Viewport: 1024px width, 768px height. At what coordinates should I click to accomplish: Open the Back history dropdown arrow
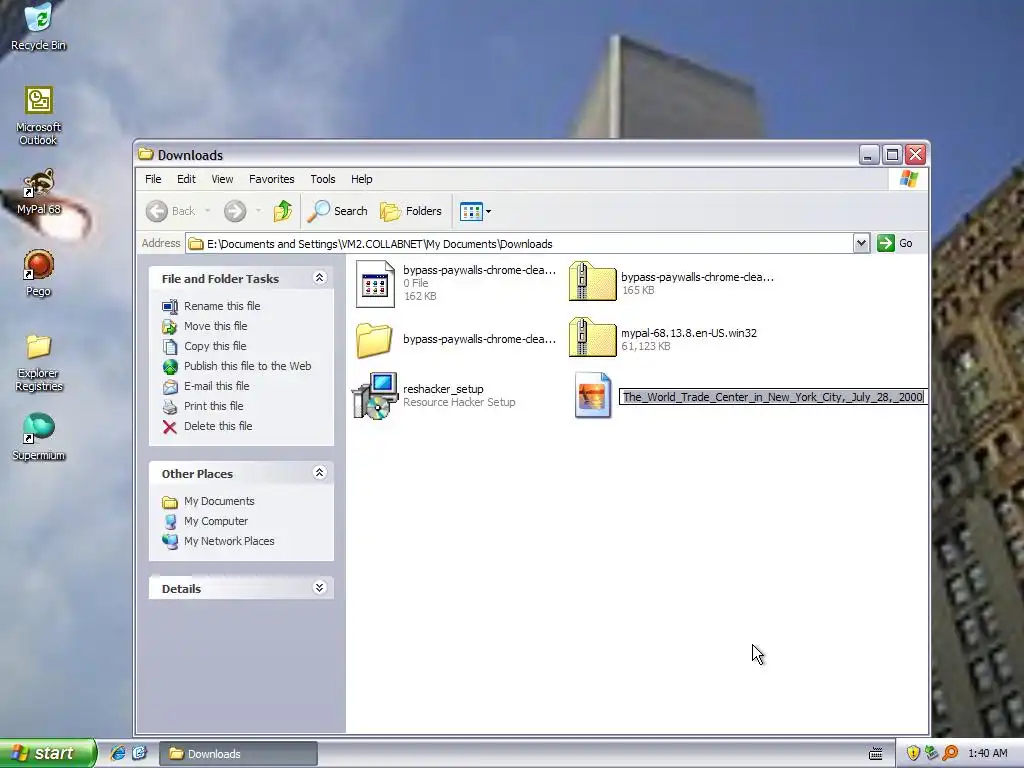(208, 211)
